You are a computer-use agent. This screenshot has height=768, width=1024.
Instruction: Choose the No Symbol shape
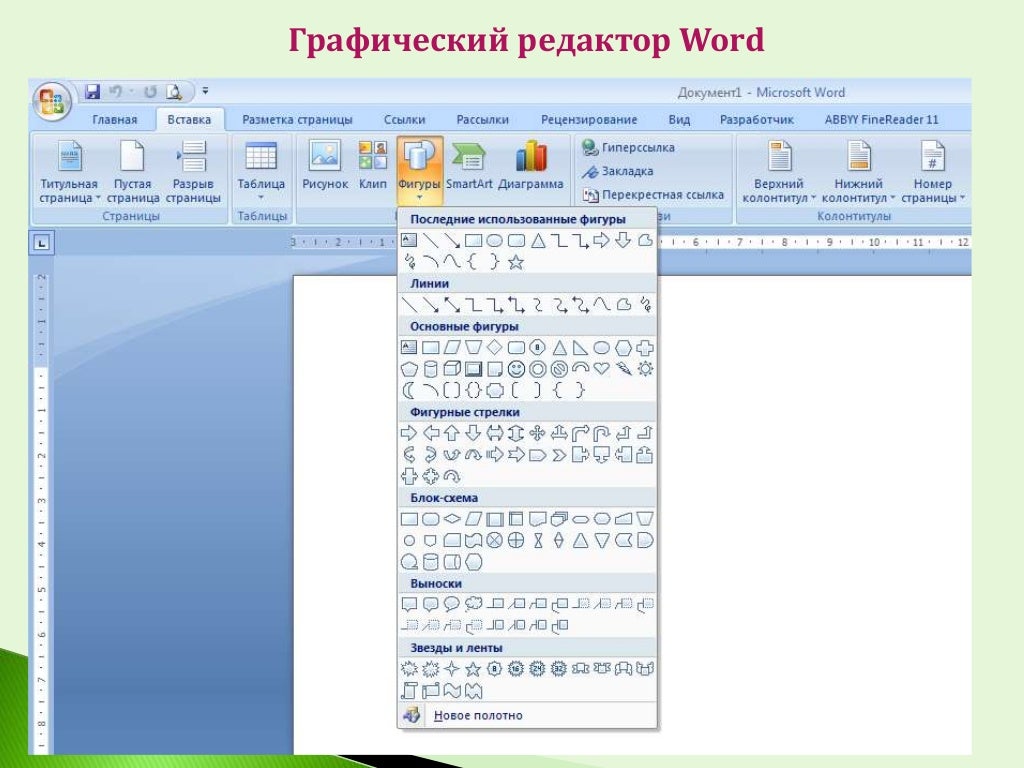click(559, 370)
